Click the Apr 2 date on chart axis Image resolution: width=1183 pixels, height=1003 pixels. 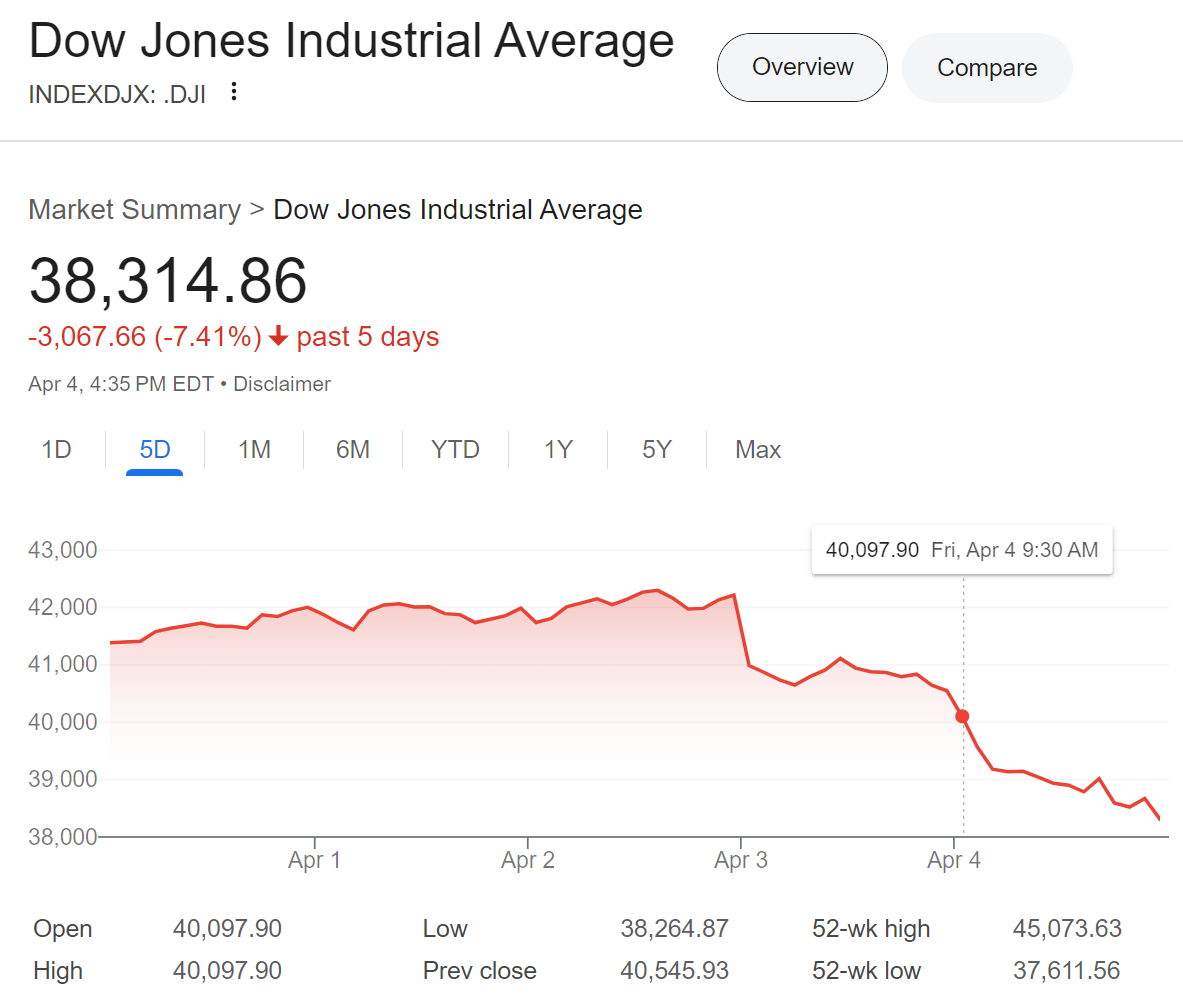pyautogui.click(x=527, y=860)
